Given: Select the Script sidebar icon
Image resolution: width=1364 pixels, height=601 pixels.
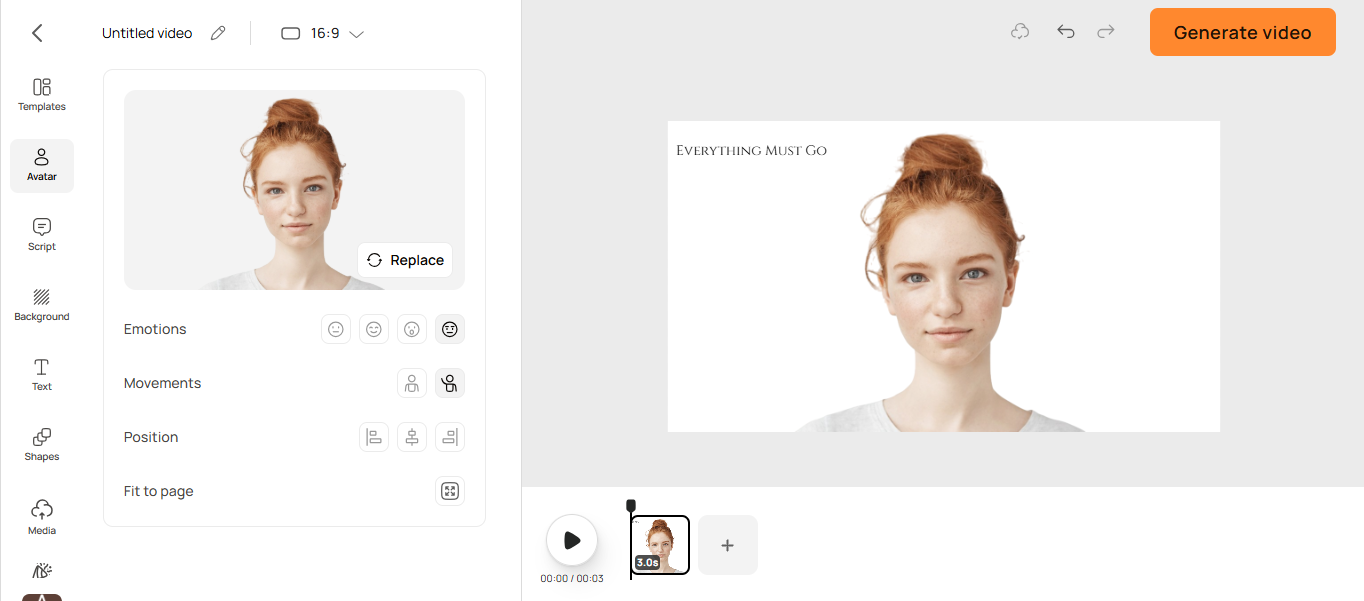Looking at the screenshot, I should coord(41,235).
